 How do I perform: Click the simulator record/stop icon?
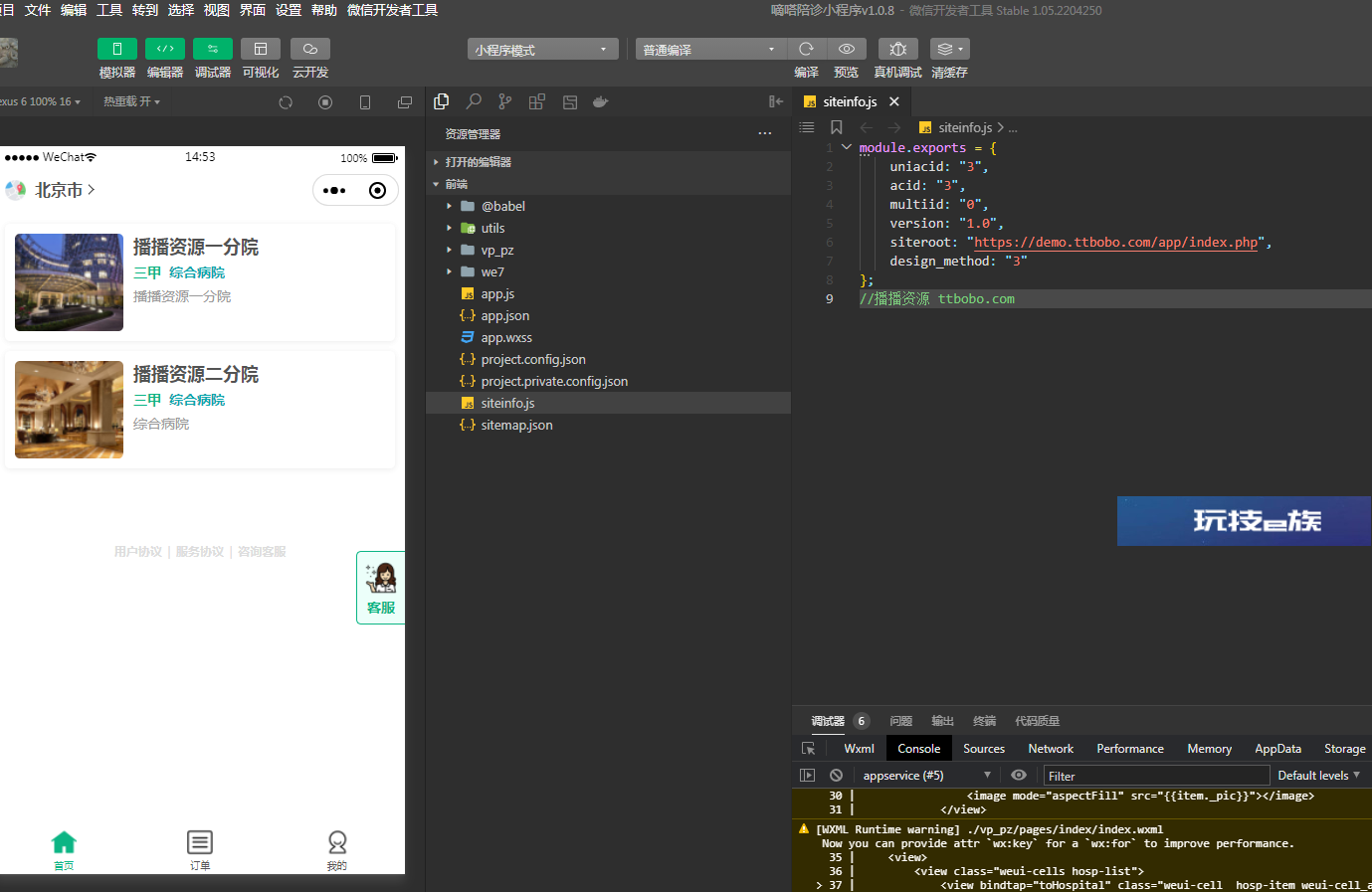pos(325,102)
